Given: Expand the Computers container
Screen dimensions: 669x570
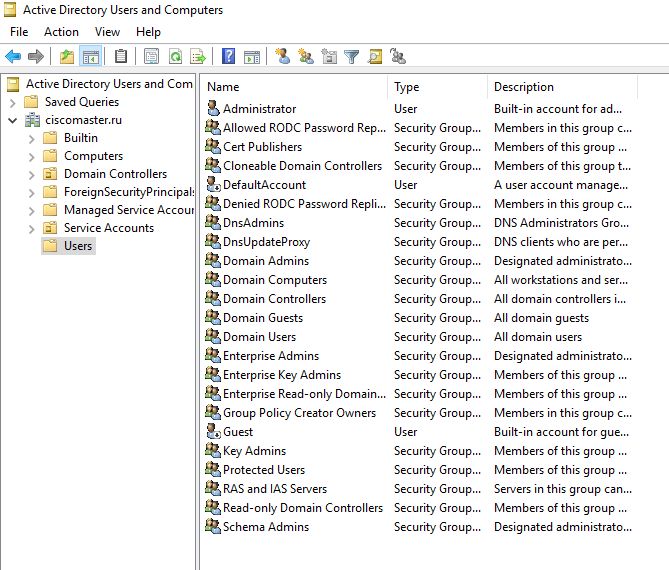Looking at the screenshot, I should click(32, 157).
